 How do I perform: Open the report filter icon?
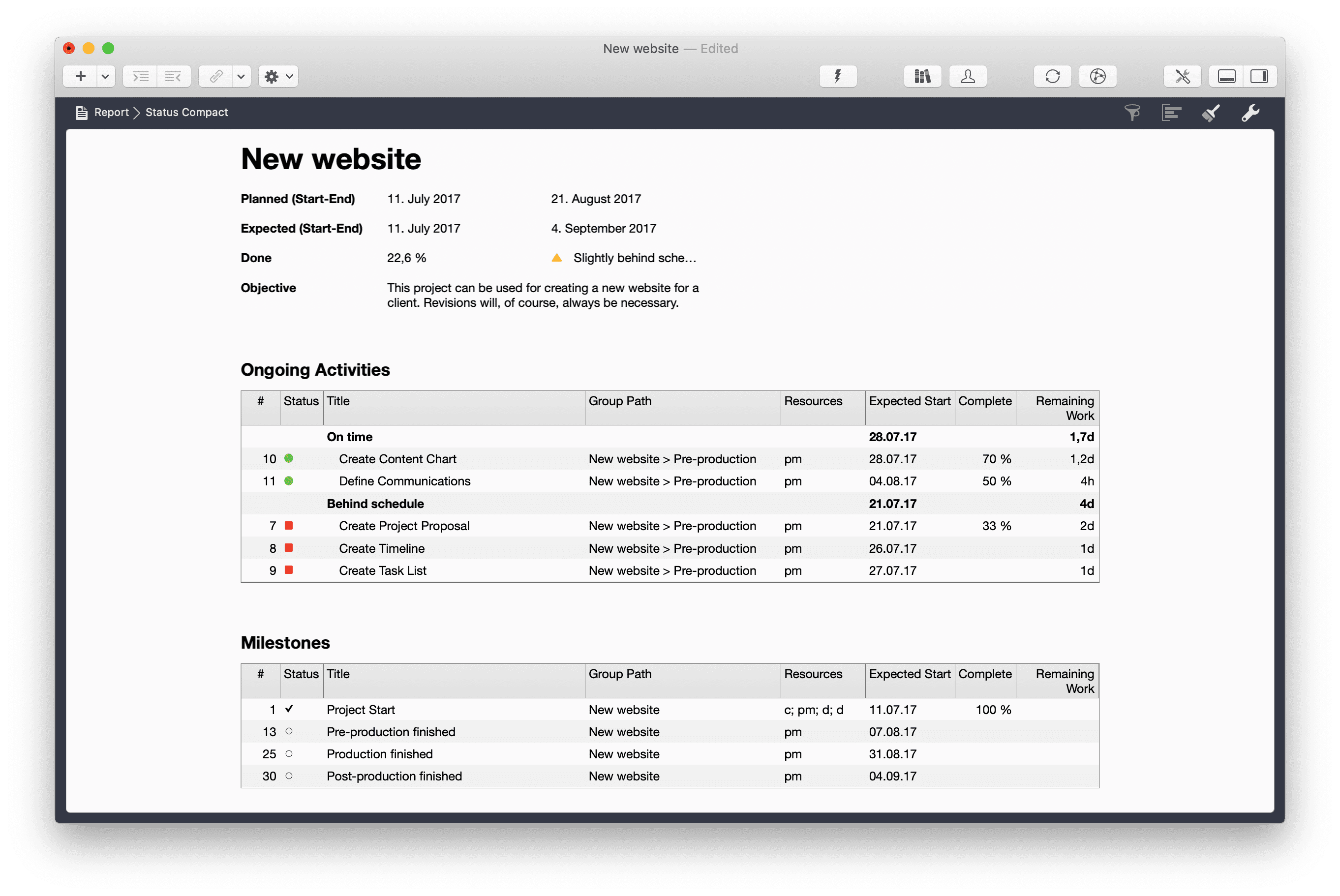[1133, 113]
